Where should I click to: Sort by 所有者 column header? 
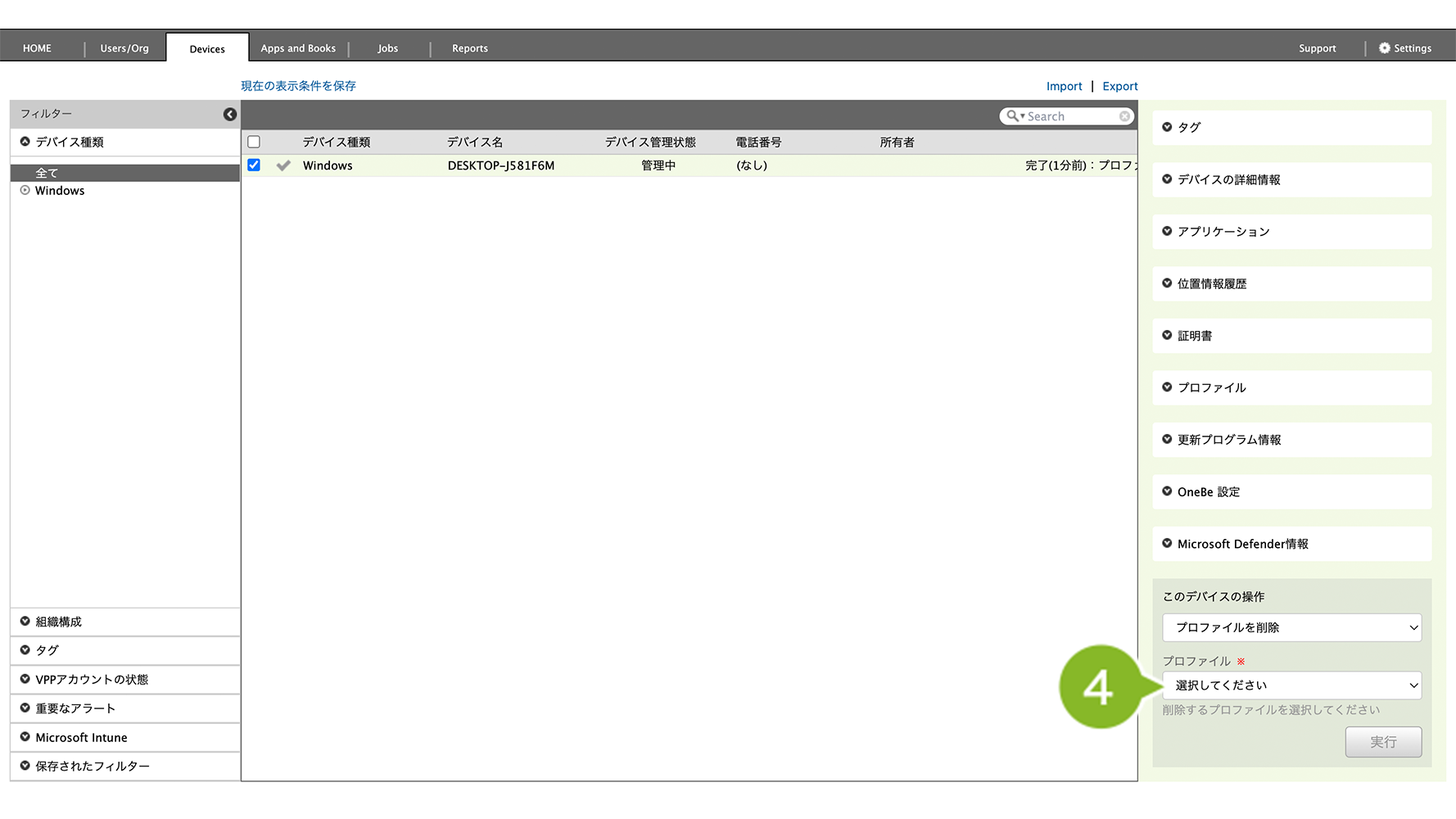pos(897,143)
